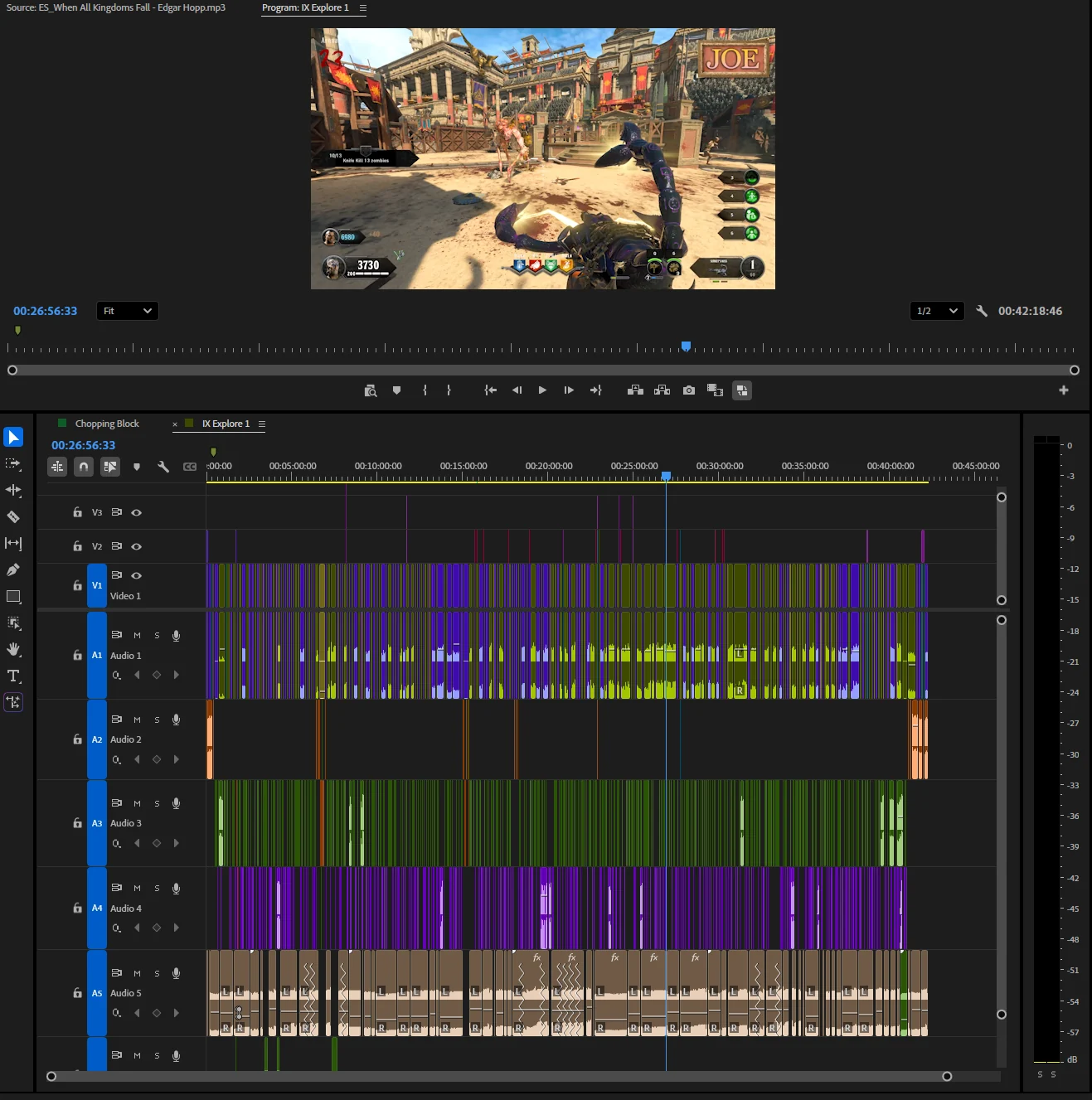Toggle V2 track output eye

pos(137,546)
